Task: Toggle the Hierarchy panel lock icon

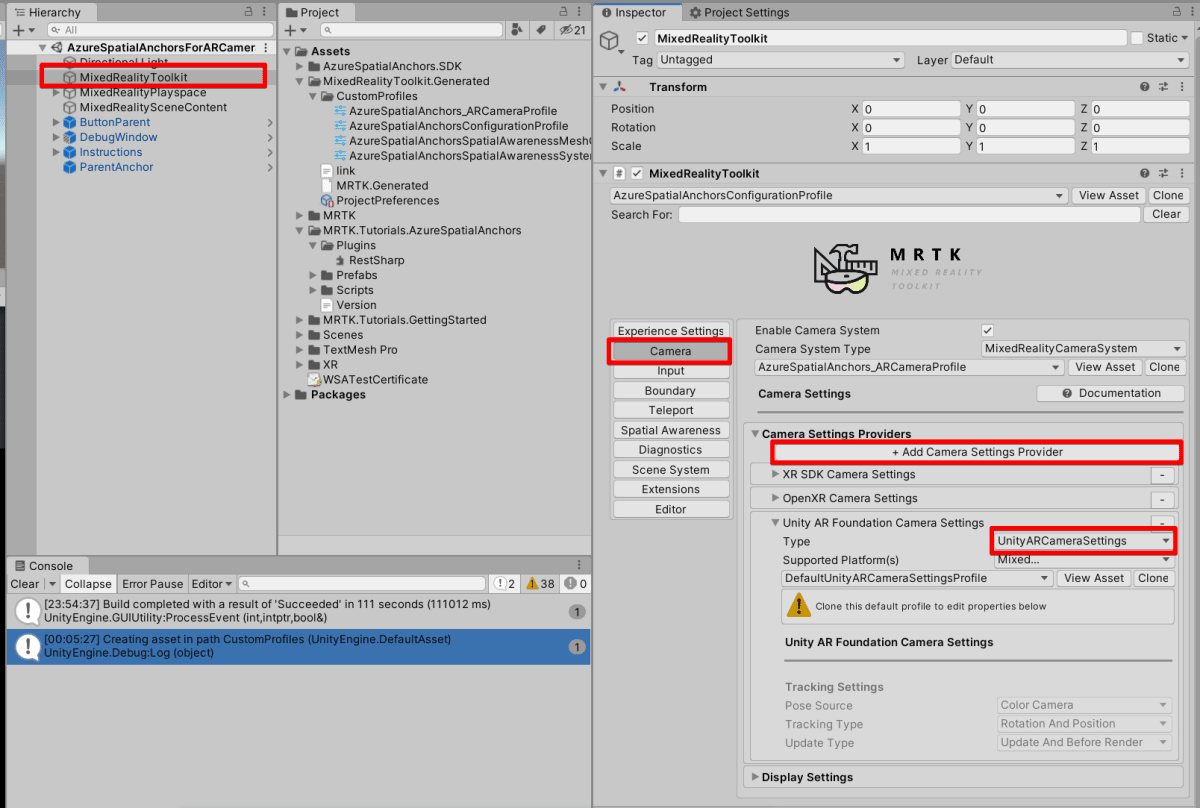Action: pos(249,12)
